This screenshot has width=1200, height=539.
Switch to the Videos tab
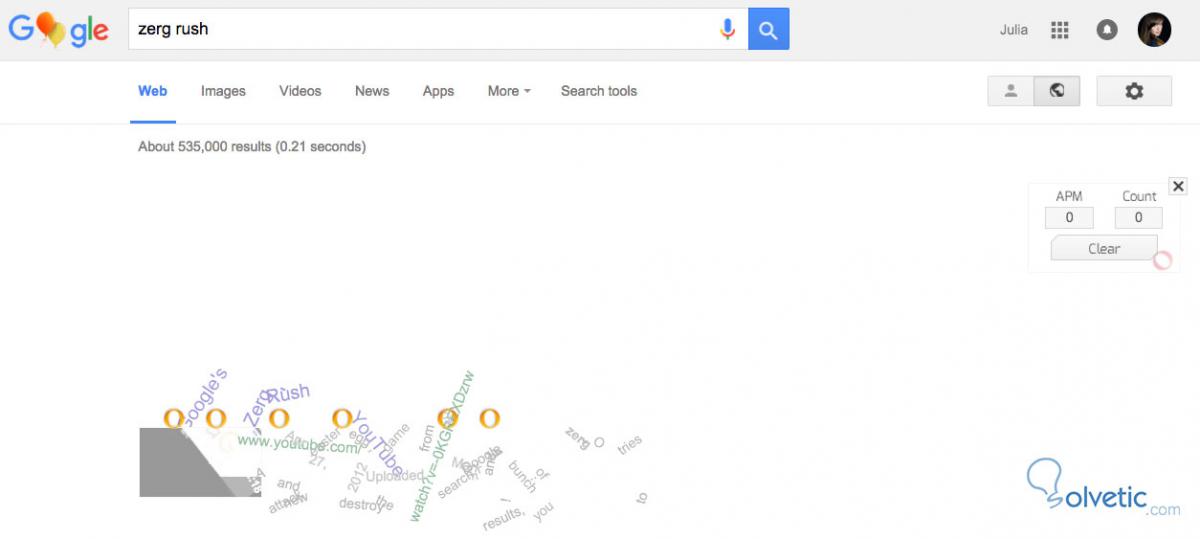(300, 91)
